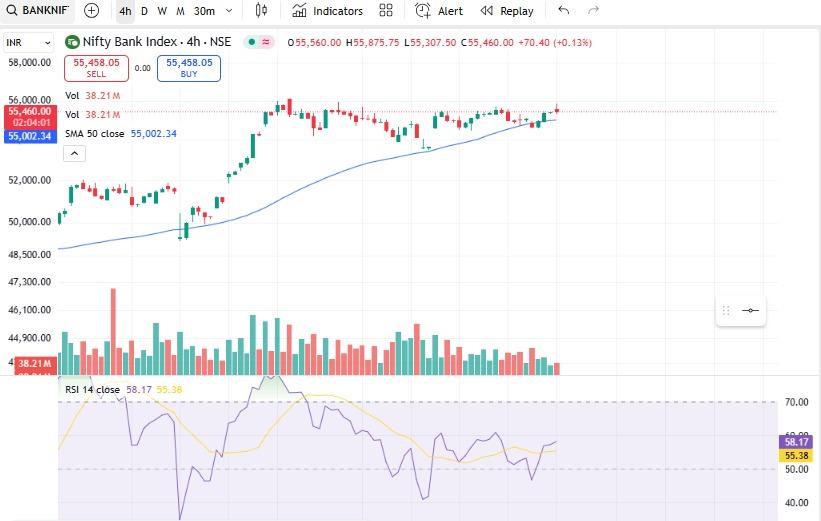The image size is (821, 521).
Task: Click the 55,458.05 BUY button
Action: click(189, 68)
